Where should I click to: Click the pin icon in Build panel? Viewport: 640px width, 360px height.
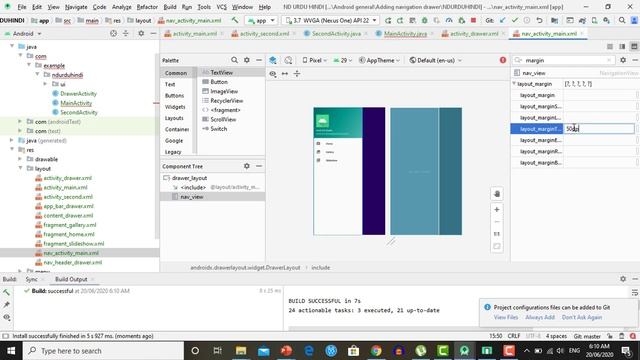pos(7,304)
